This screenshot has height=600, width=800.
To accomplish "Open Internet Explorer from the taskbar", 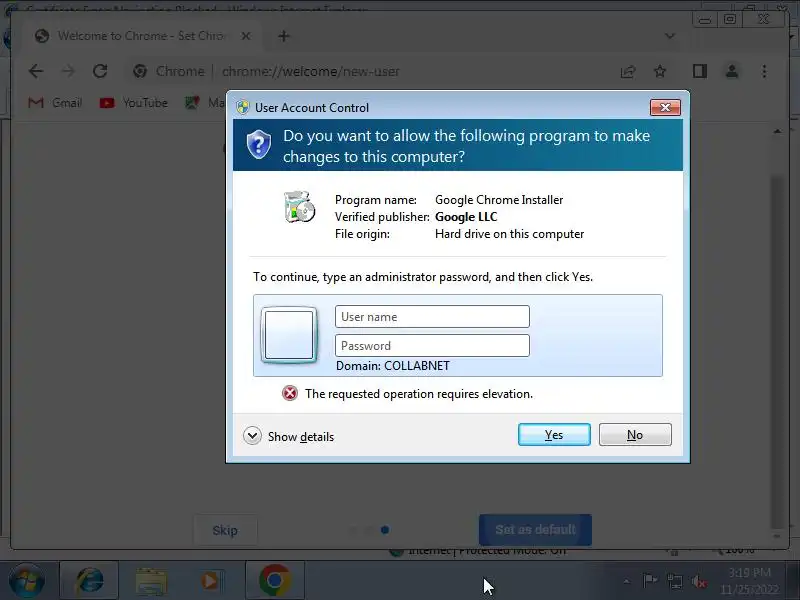I will tap(90, 581).
